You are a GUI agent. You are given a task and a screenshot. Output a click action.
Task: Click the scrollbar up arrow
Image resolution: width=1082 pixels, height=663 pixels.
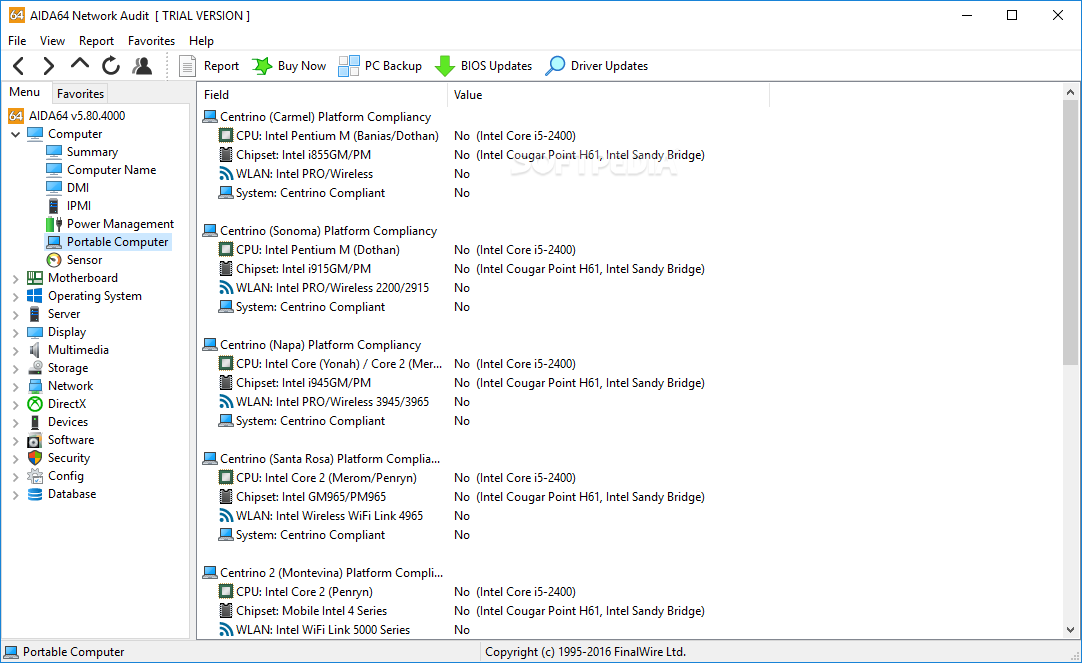pos(1070,92)
